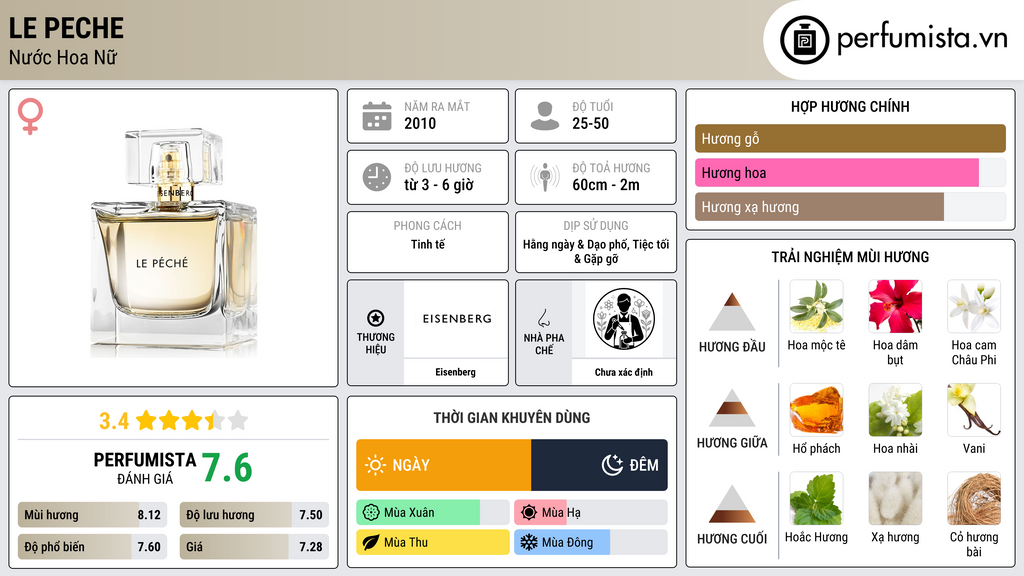
Task: Click the nose icon above Nhà pha chế
Action: point(543,318)
